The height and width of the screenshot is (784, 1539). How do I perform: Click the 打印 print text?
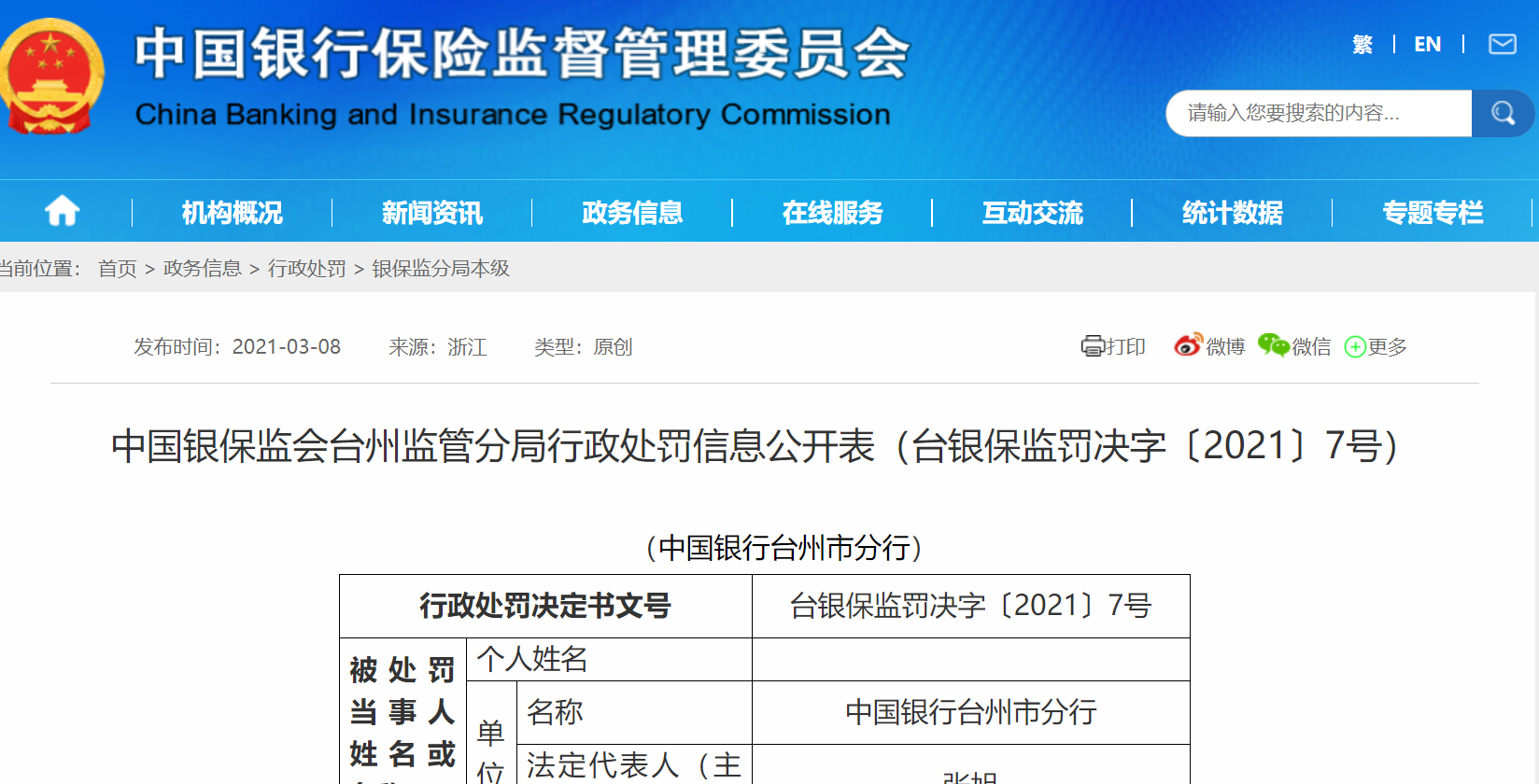(x=1125, y=347)
